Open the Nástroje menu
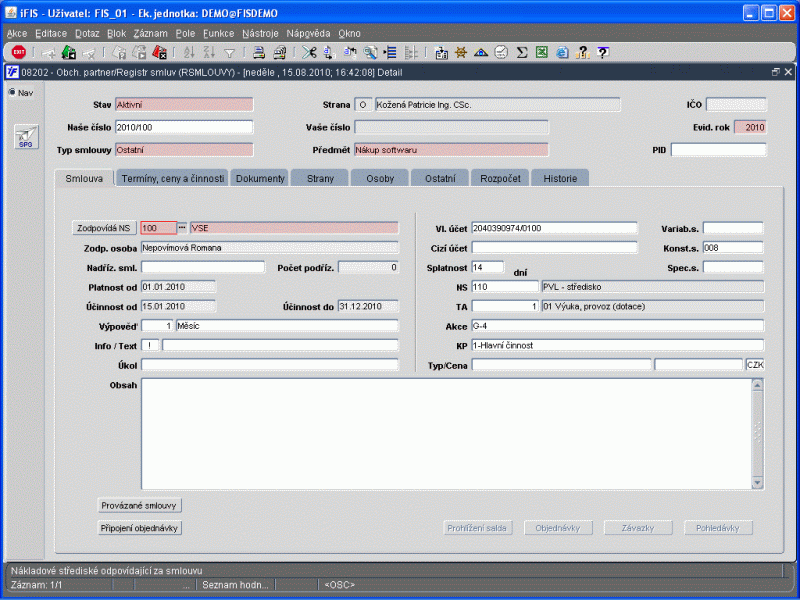 coord(260,33)
